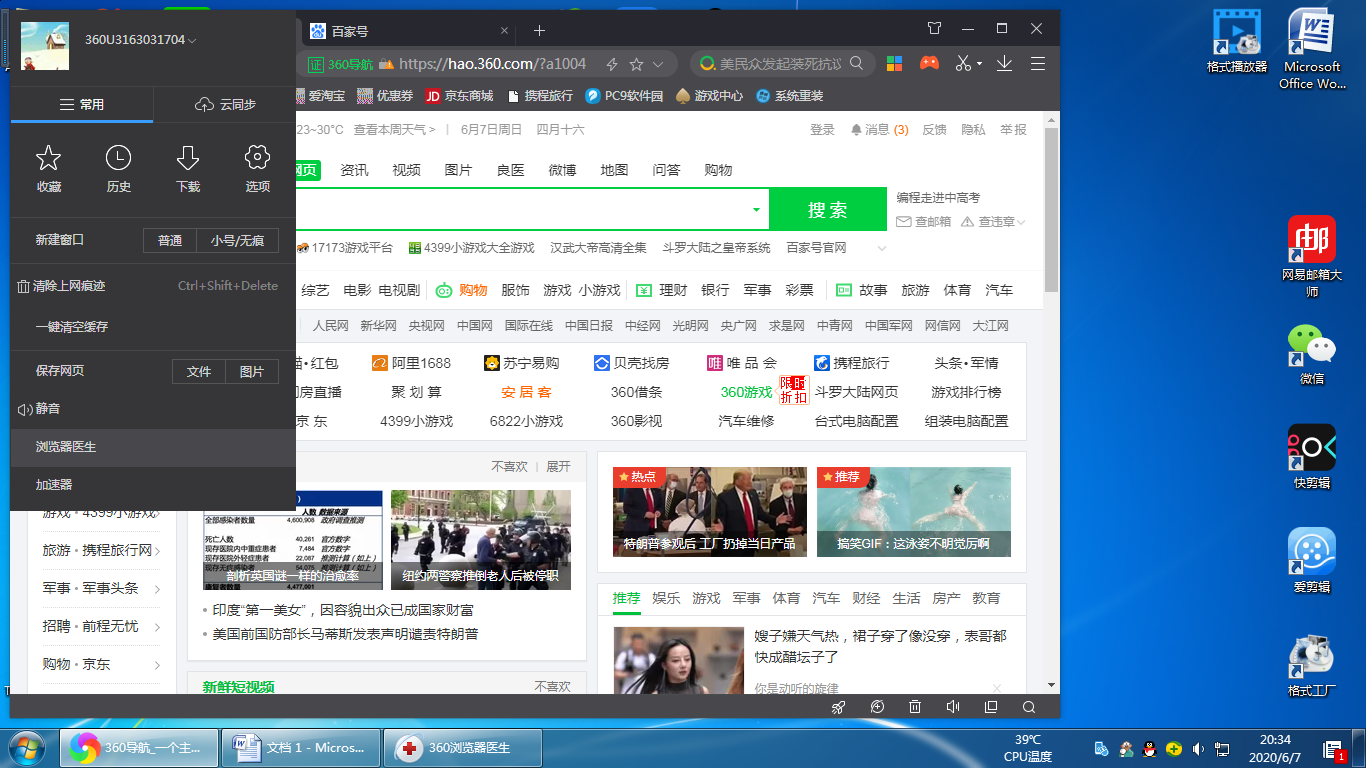Image resolution: width=1366 pixels, height=768 pixels.
Task: Expand the 旅游·携程旅行网 sidebar chevron
Action: 157,551
